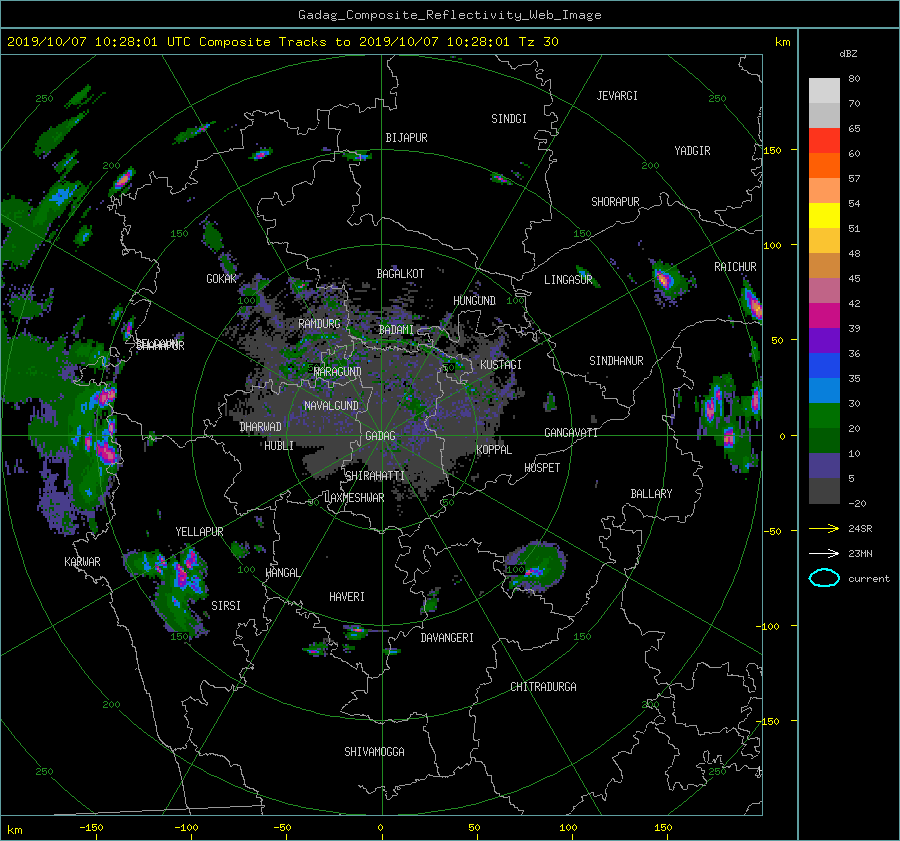Select the blue 35 dBZ color swatch

point(824,365)
